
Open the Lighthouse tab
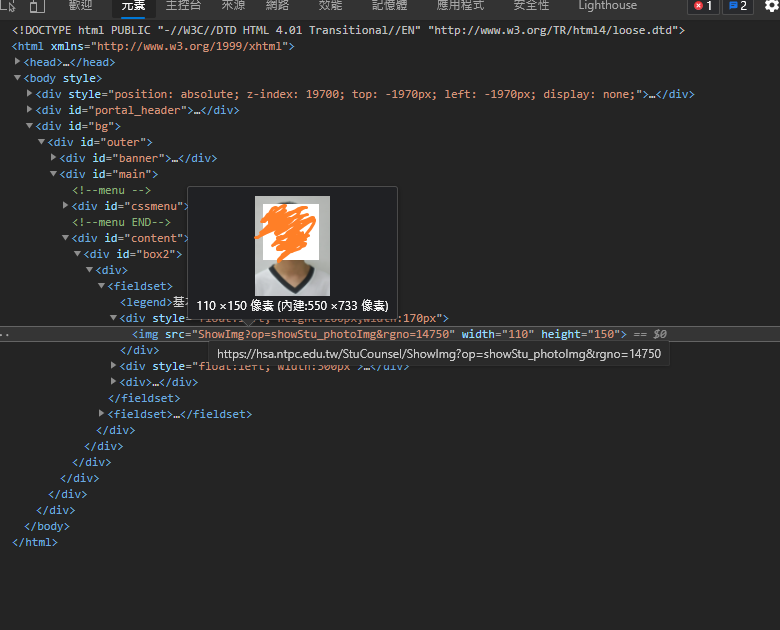coord(607,5)
